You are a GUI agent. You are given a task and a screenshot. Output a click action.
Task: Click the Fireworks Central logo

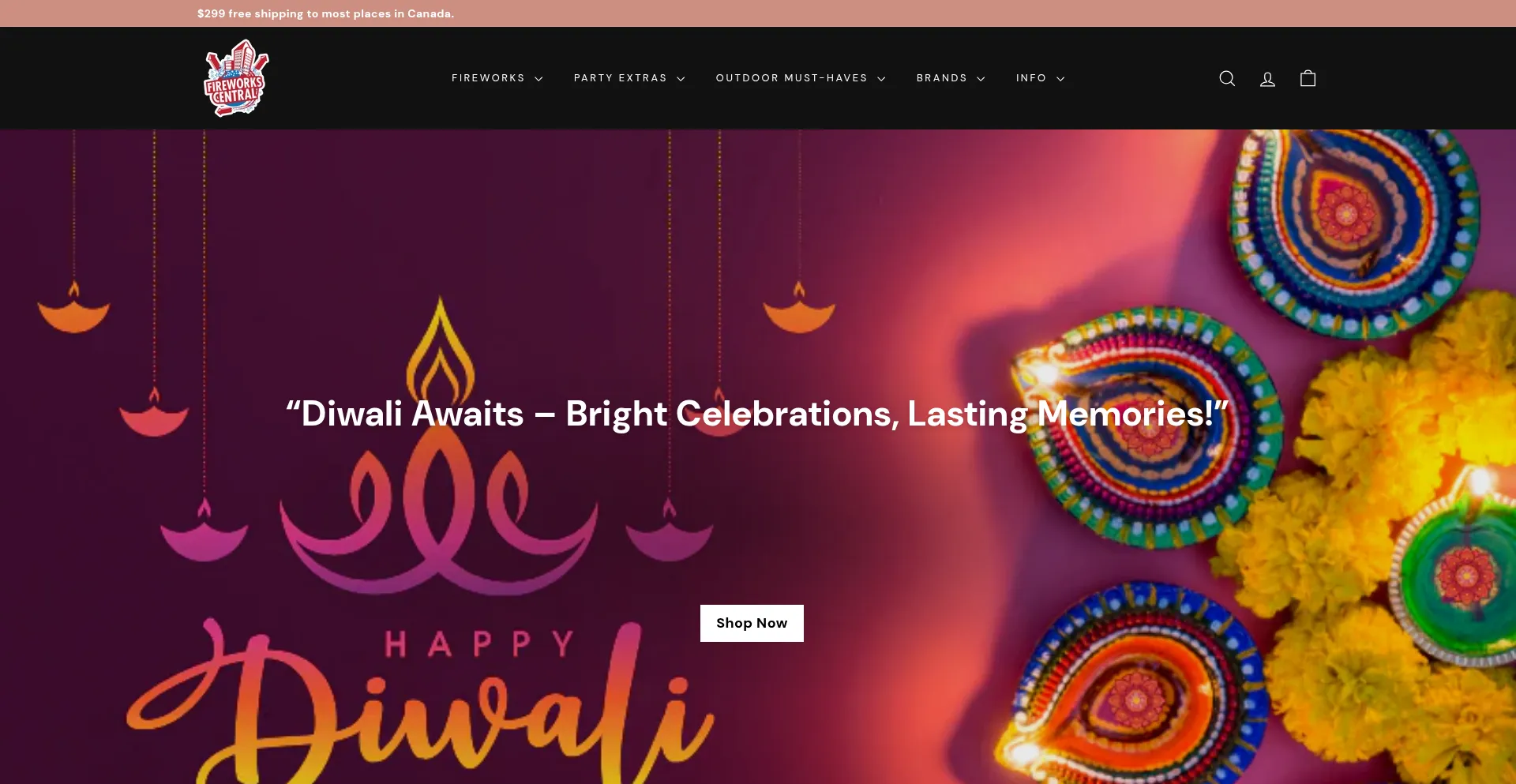(x=236, y=78)
